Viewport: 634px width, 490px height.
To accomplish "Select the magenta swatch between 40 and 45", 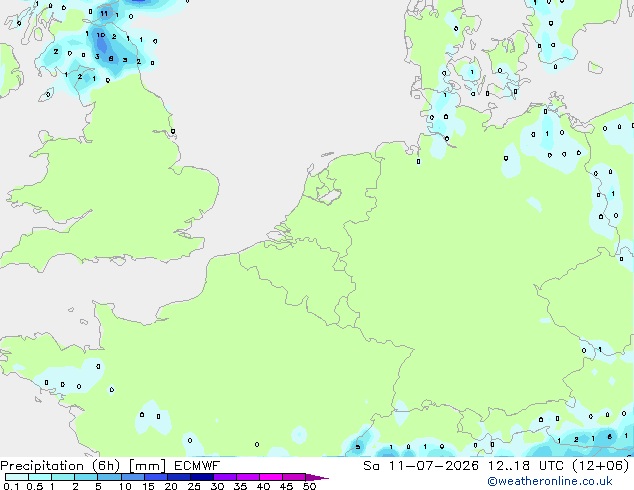I will (271, 477).
